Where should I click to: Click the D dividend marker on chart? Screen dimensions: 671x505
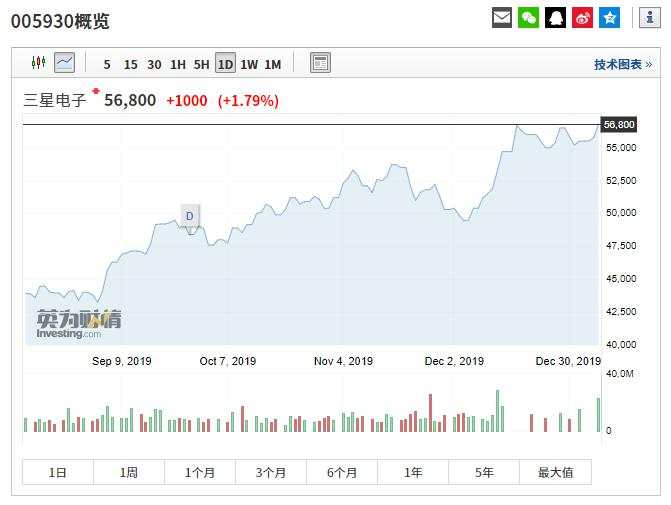189,216
